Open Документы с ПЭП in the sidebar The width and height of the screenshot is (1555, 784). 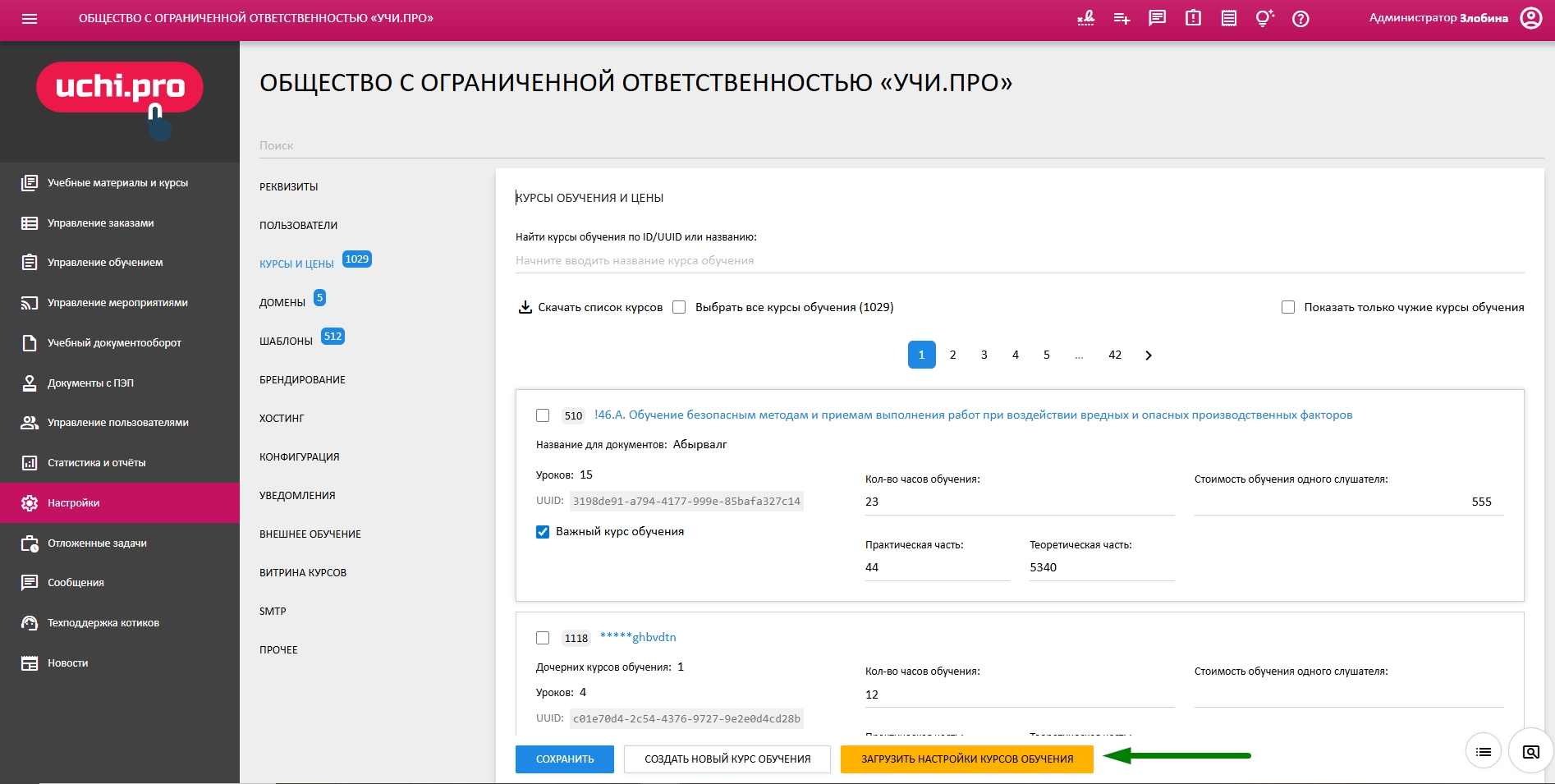[120, 383]
